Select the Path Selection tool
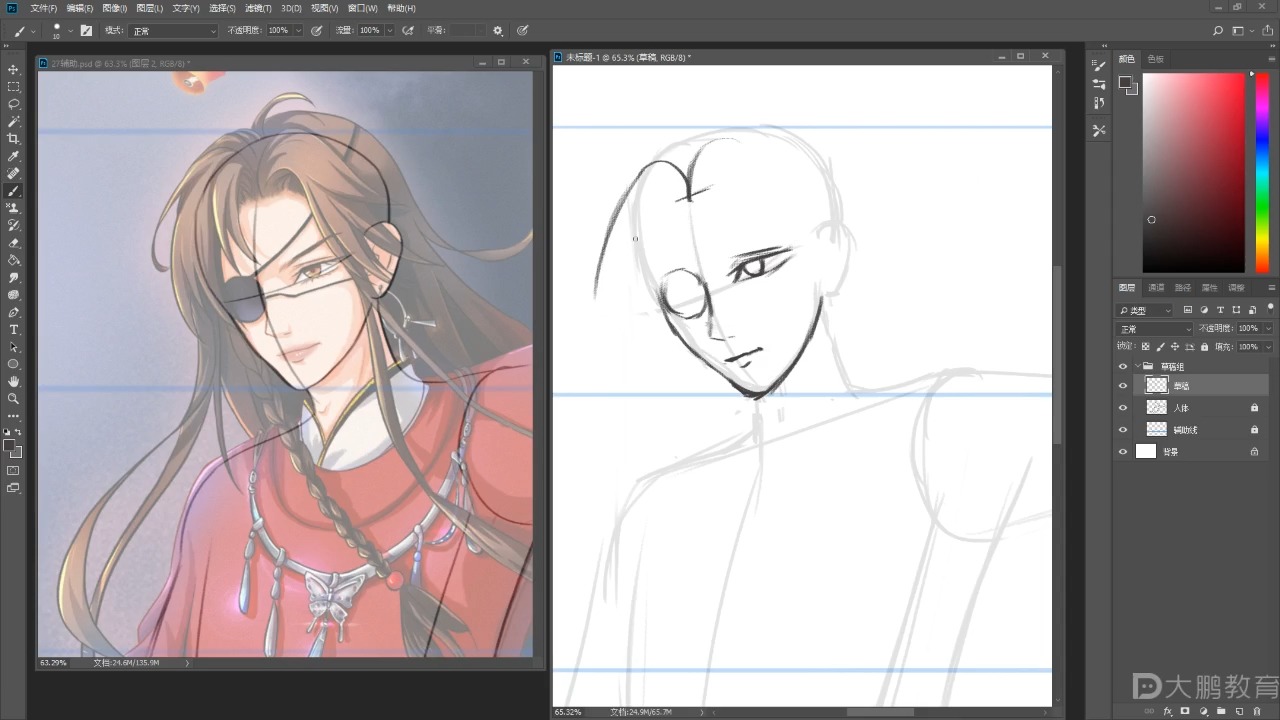Image resolution: width=1280 pixels, height=720 pixels. (13, 347)
